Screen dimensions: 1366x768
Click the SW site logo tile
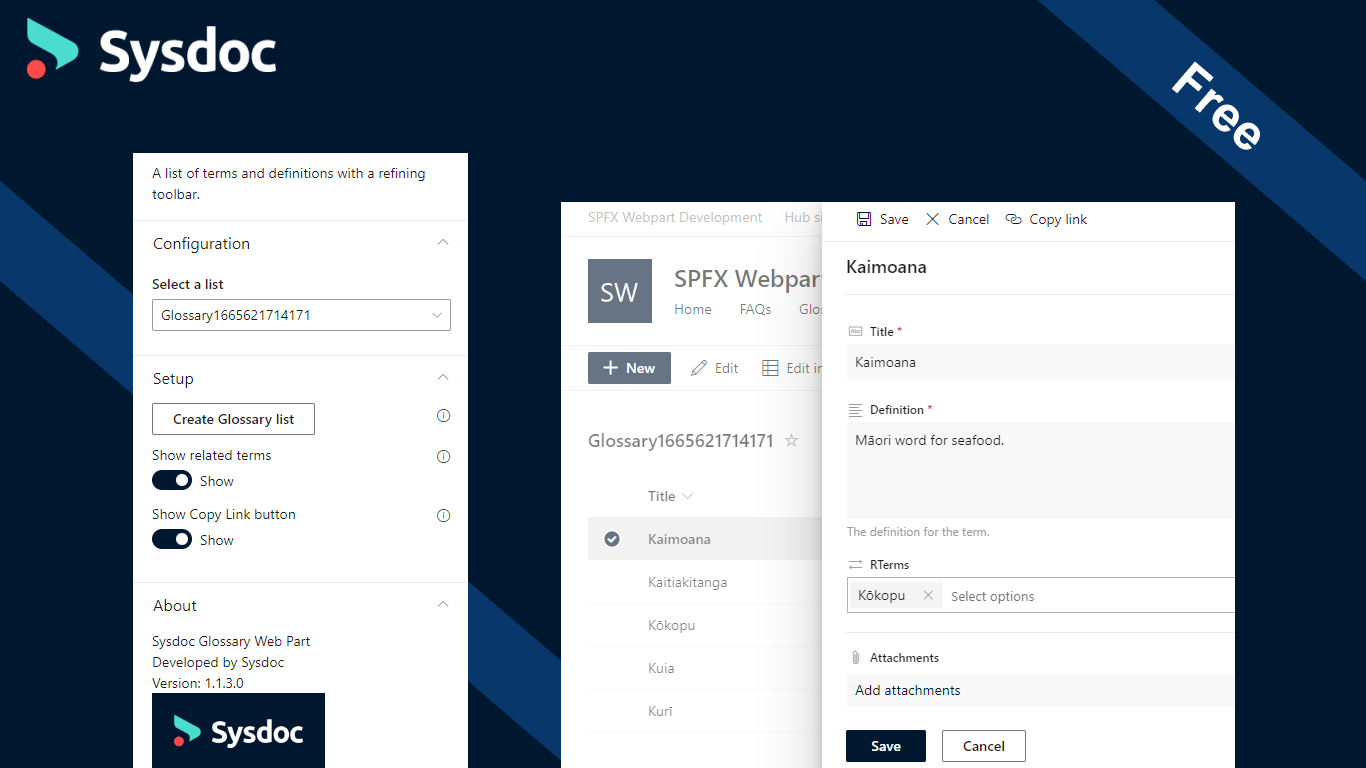tap(620, 291)
